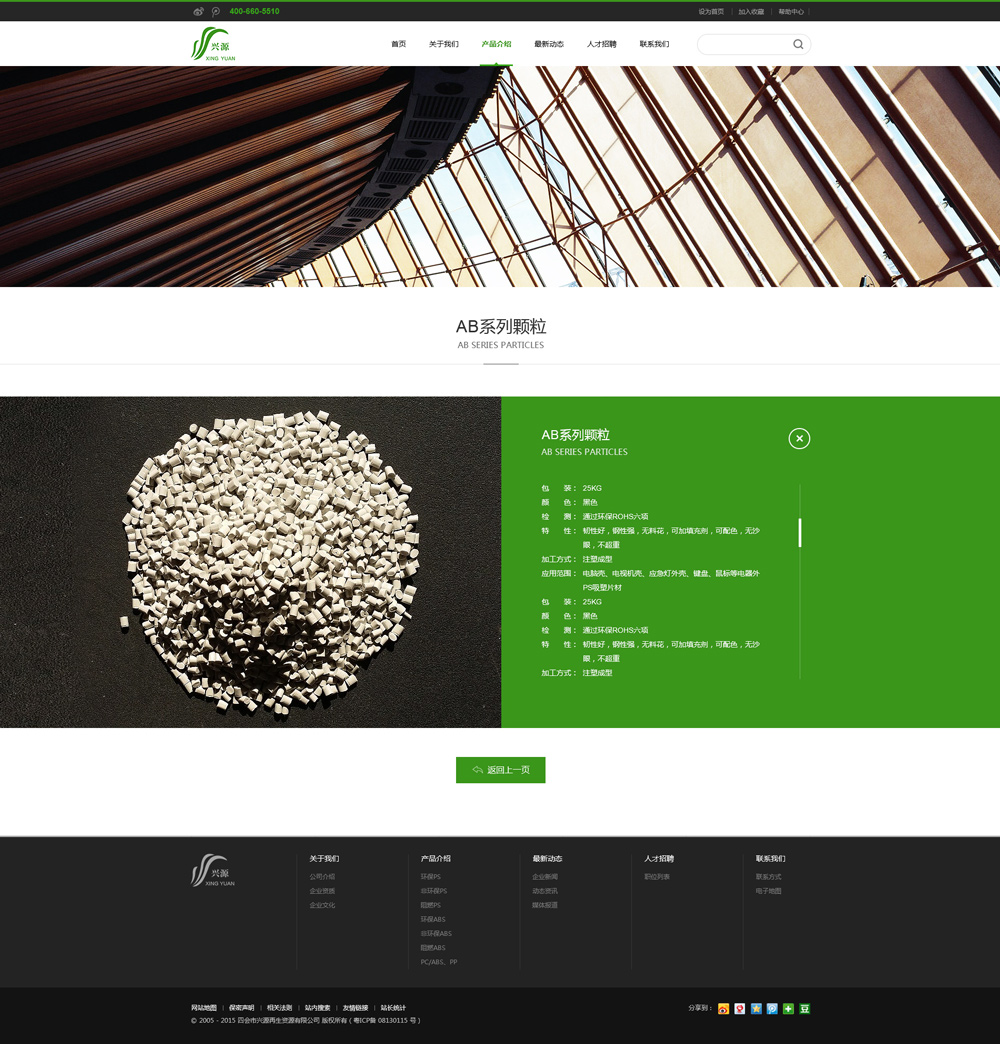Image resolution: width=1000 pixels, height=1044 pixels.
Task: Go to 人才招聘 in top navigation
Action: pyautogui.click(x=601, y=44)
